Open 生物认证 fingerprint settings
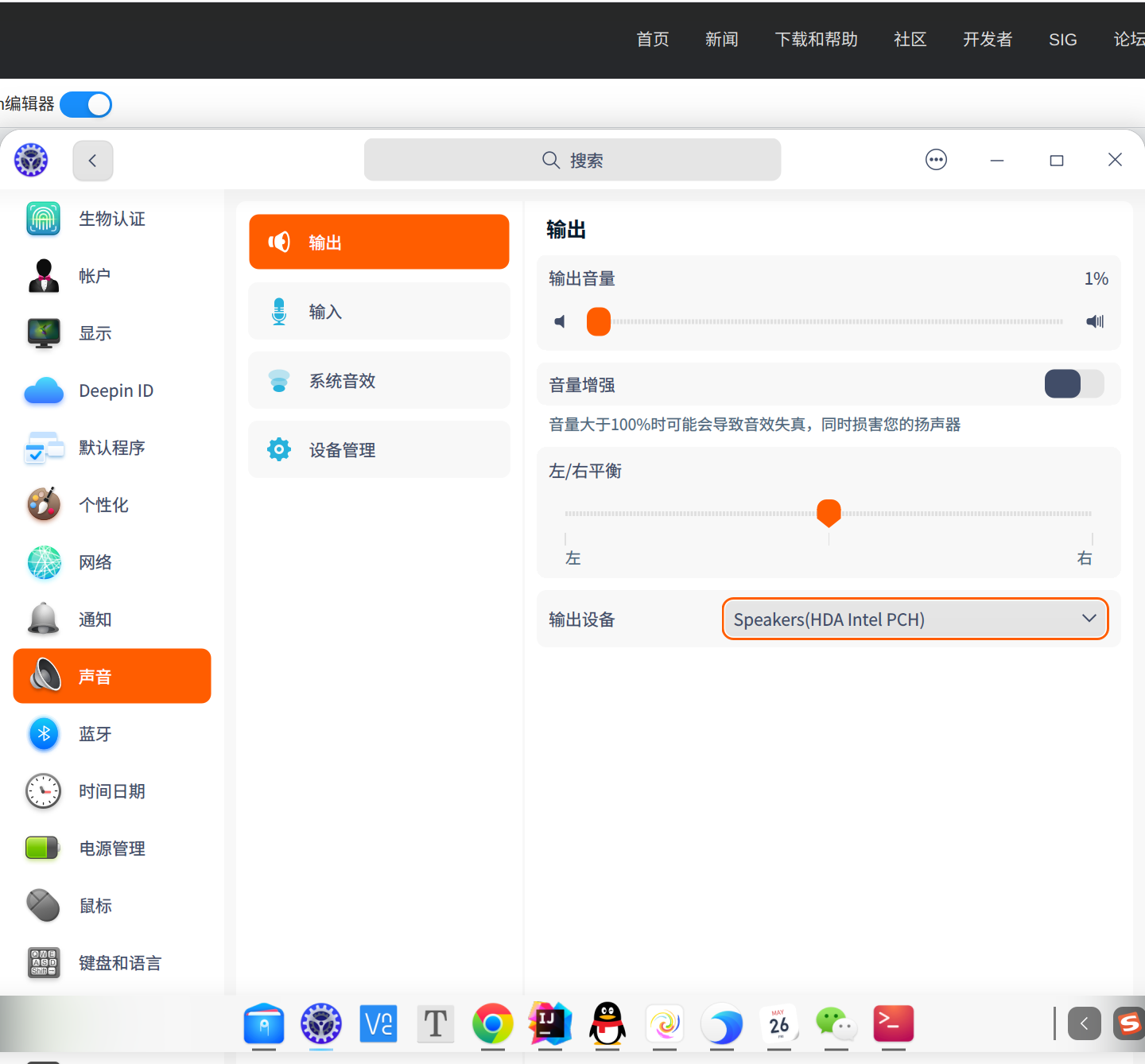Screen dimensions: 1145x1064 point(112,219)
